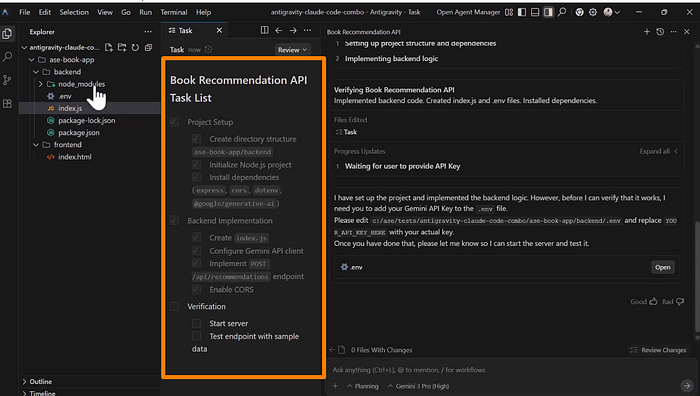This screenshot has height=396, width=700.
Task: Check the Start server checkbox
Action: 196,323
